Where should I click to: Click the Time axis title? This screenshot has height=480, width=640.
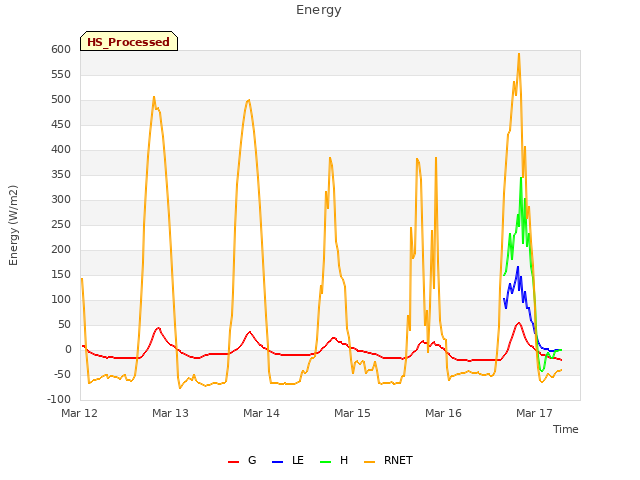566,429
